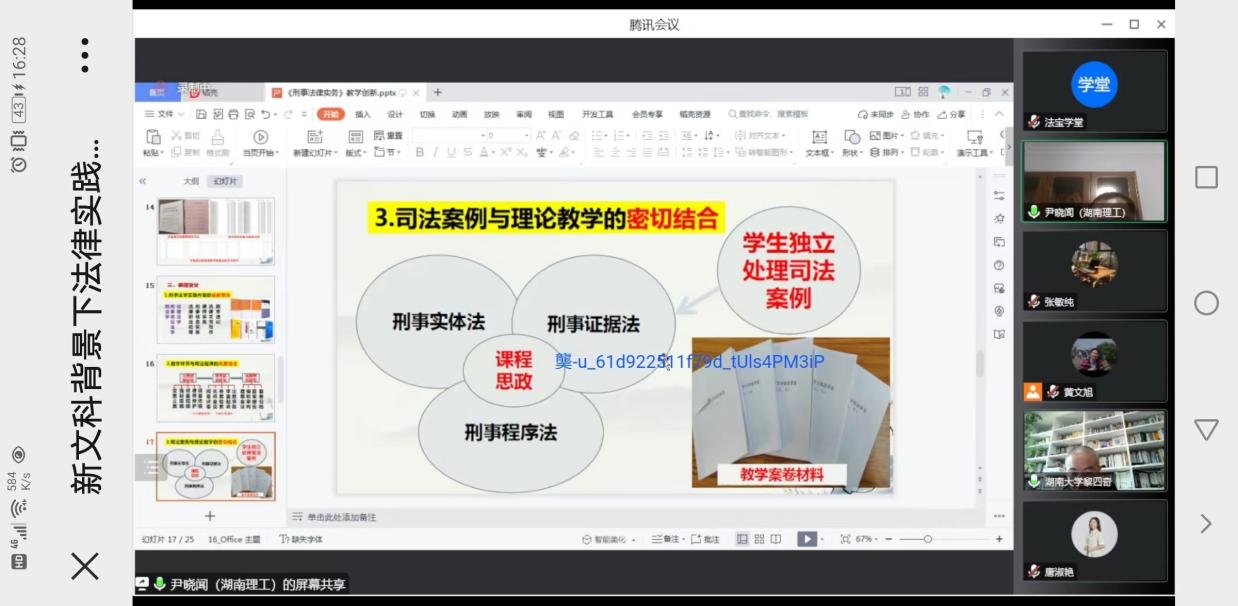
Task: Open the three-dot more options menu
Action: point(85,55)
